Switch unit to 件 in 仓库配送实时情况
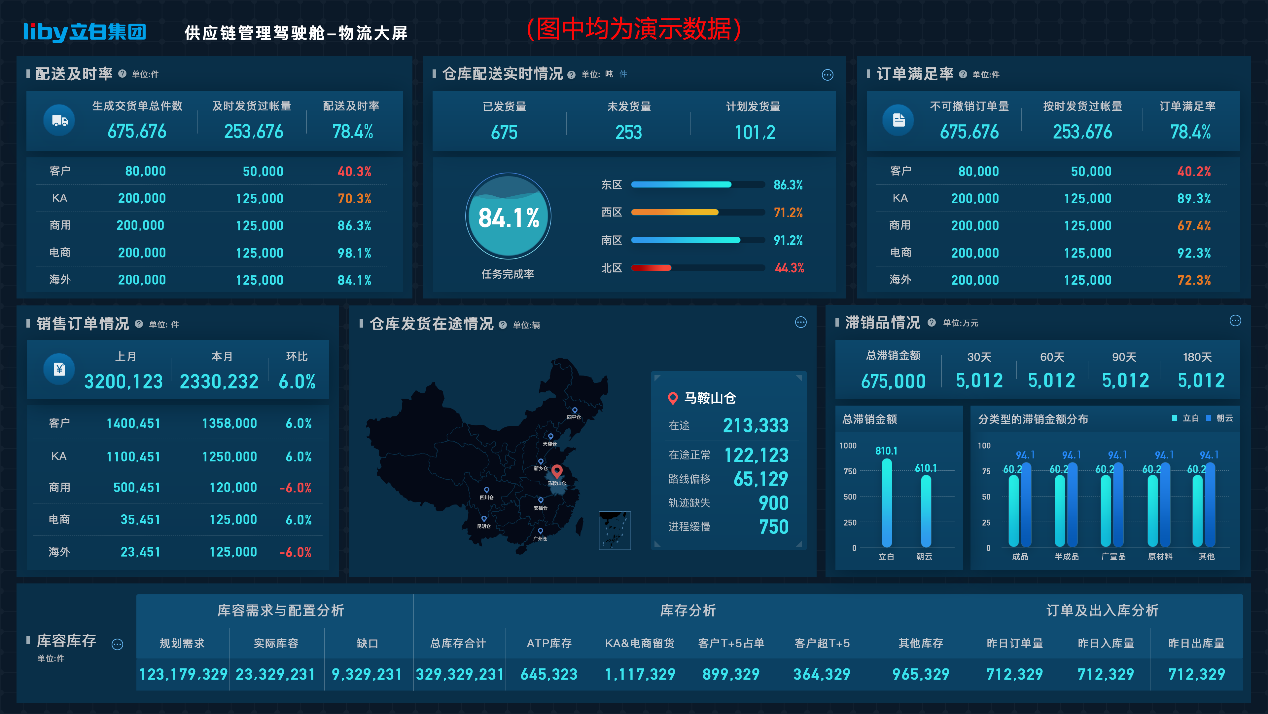The height and width of the screenshot is (714, 1268). click(624, 74)
